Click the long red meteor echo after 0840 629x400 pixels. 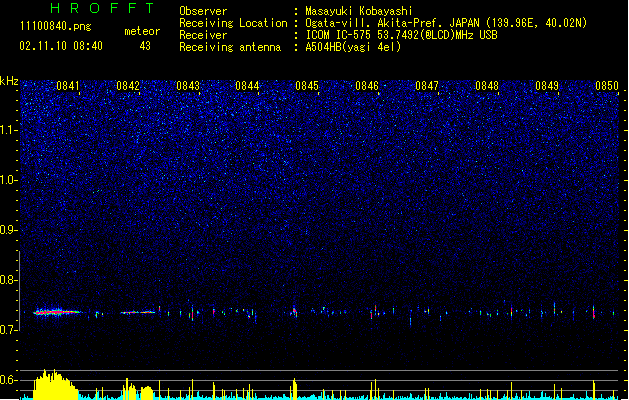pos(57,312)
